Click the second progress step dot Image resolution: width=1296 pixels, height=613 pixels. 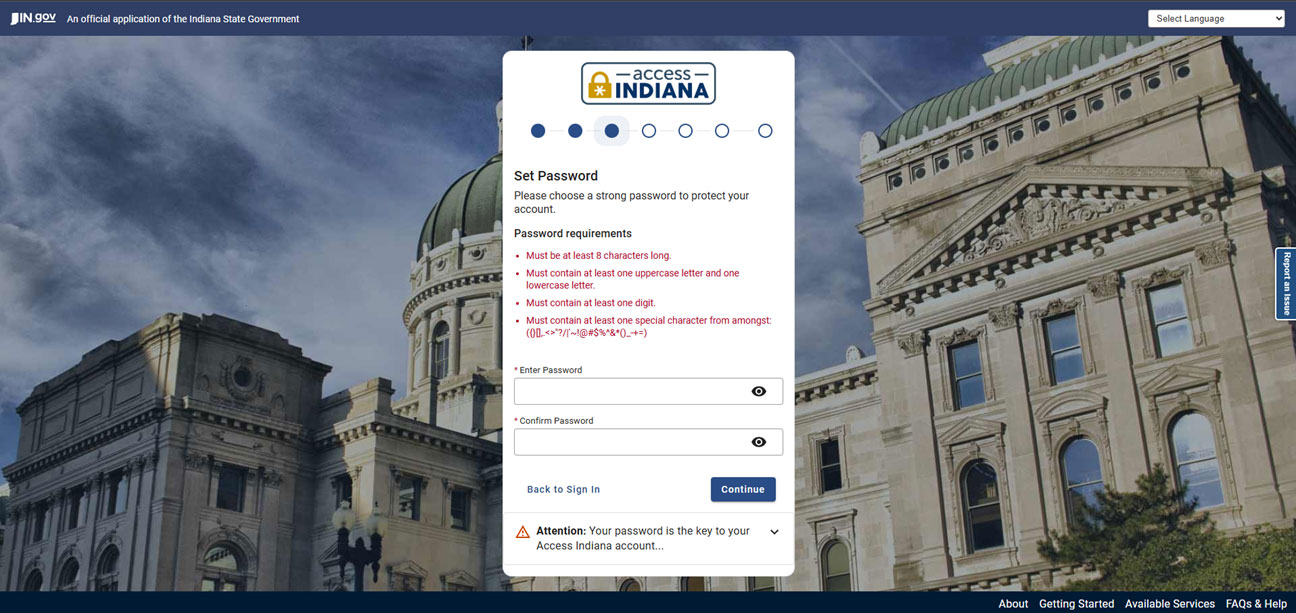575,131
